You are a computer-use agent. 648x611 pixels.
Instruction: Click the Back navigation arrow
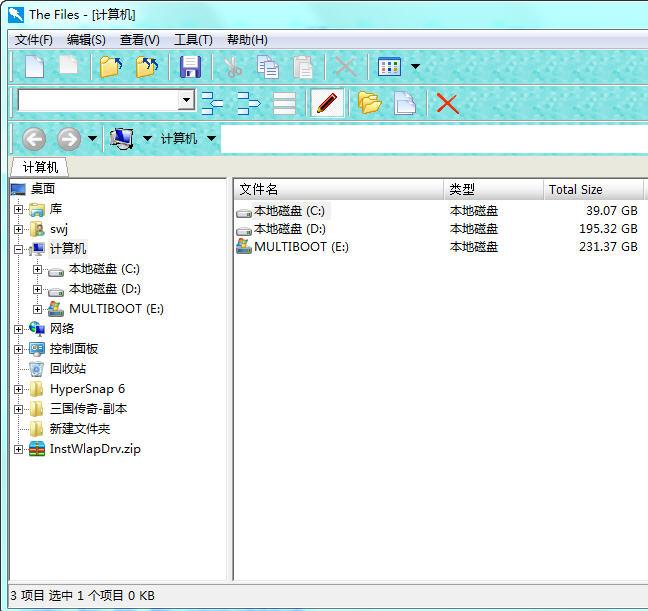pos(33,139)
